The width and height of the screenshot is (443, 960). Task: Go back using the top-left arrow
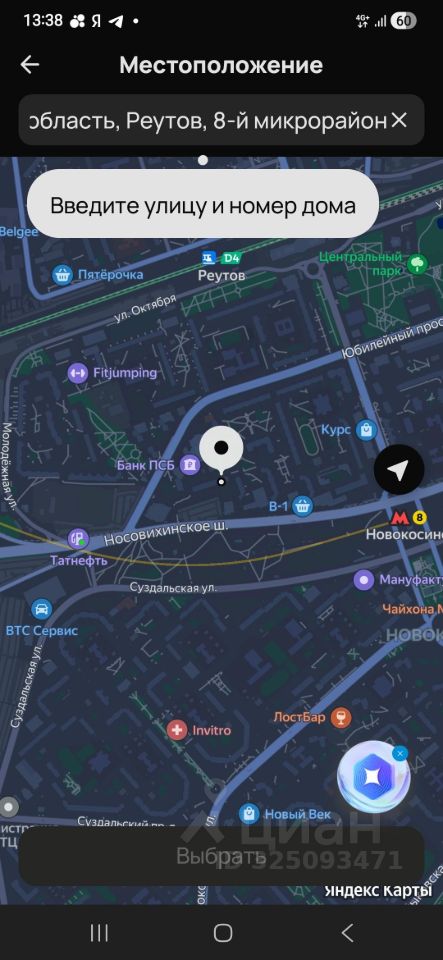pyautogui.click(x=30, y=65)
